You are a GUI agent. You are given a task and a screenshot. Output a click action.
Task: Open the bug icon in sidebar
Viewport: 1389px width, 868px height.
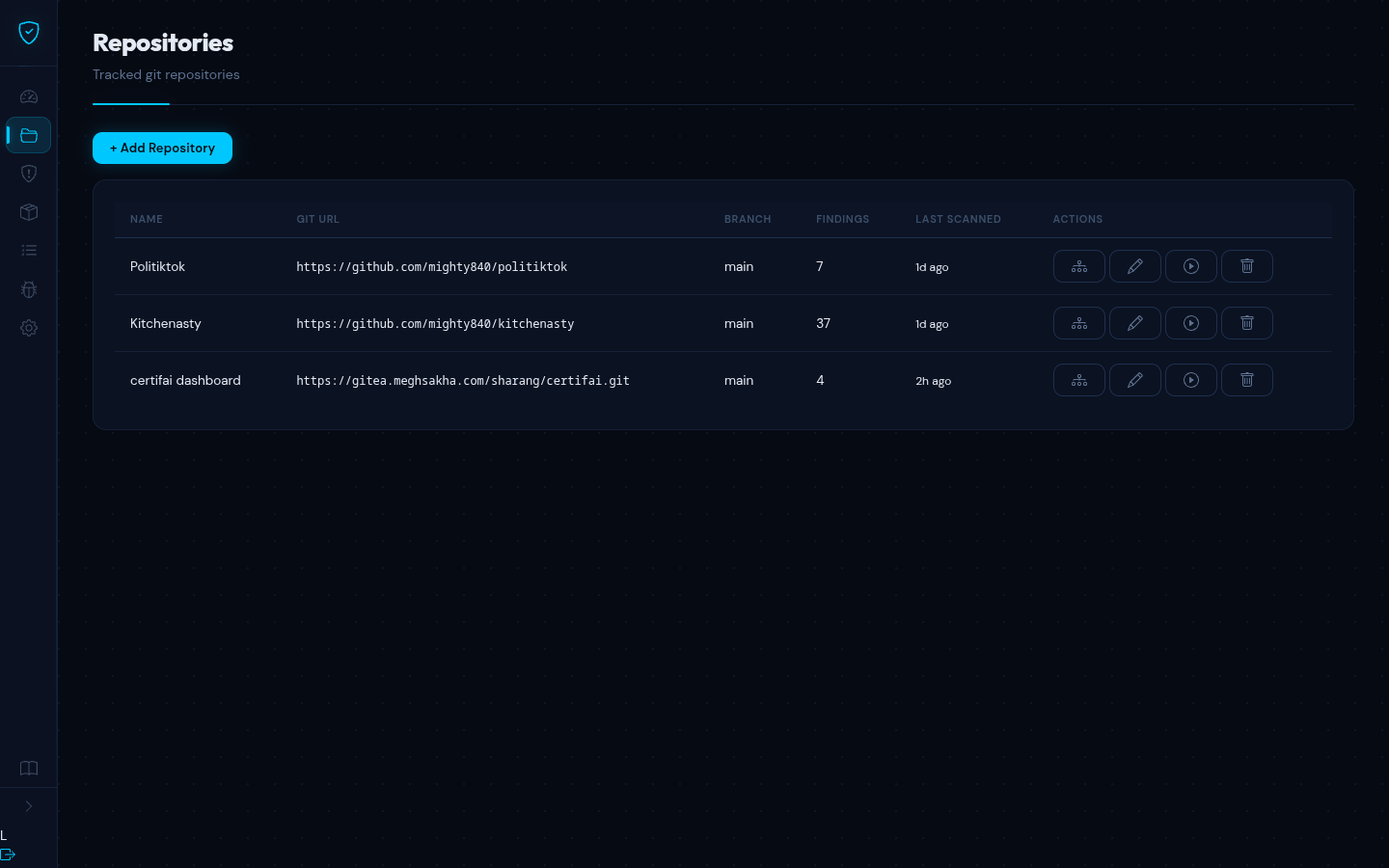click(x=29, y=289)
